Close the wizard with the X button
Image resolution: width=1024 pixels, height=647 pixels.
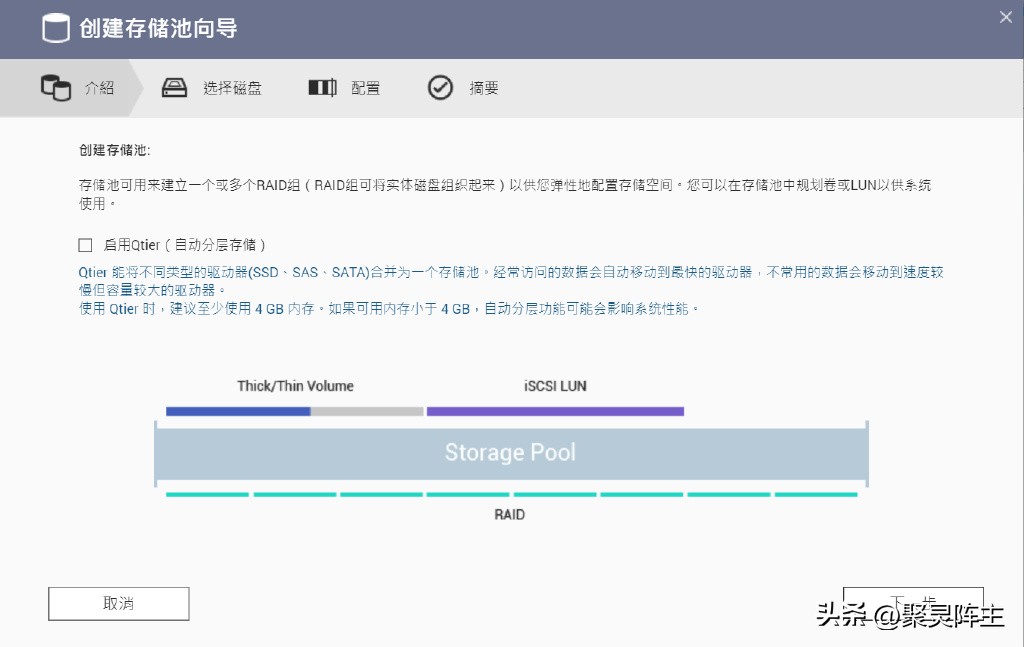tap(1005, 16)
